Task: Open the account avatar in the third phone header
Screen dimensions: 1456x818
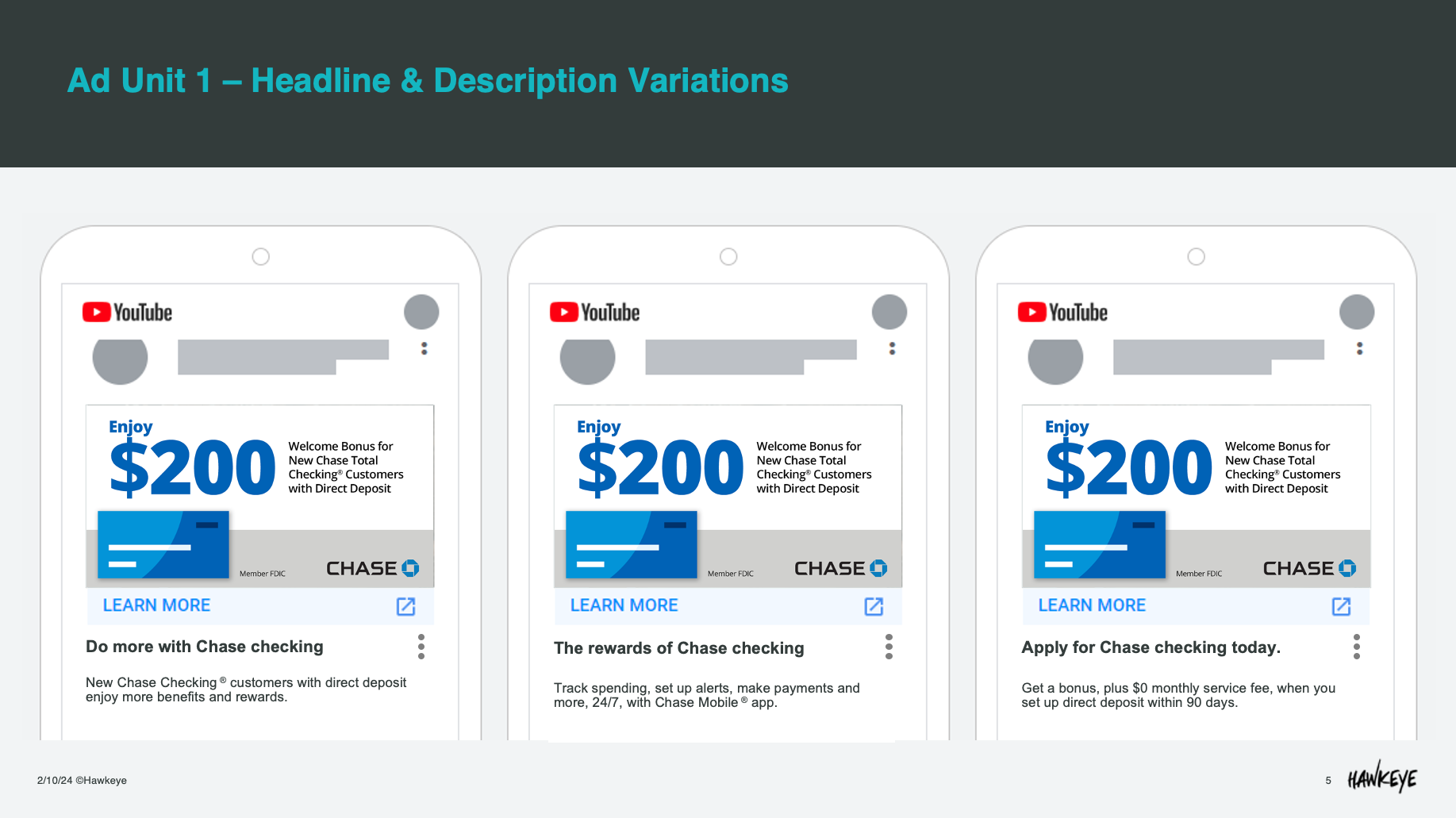Action: tap(1357, 312)
